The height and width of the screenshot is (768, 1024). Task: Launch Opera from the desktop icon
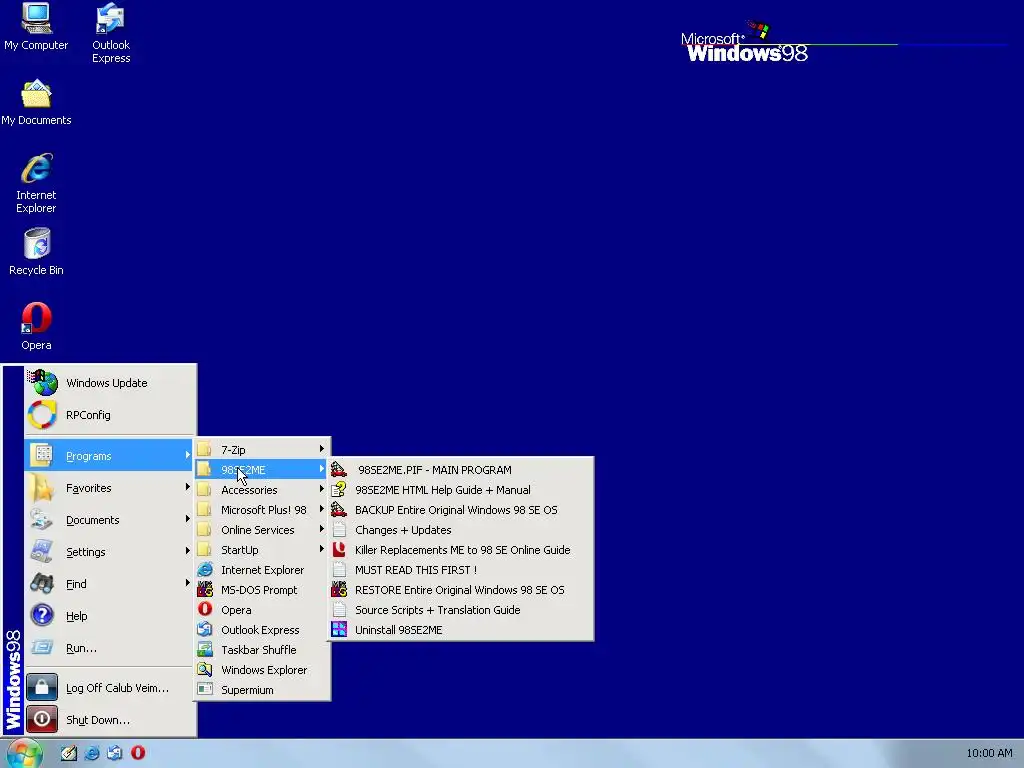[x=36, y=327]
